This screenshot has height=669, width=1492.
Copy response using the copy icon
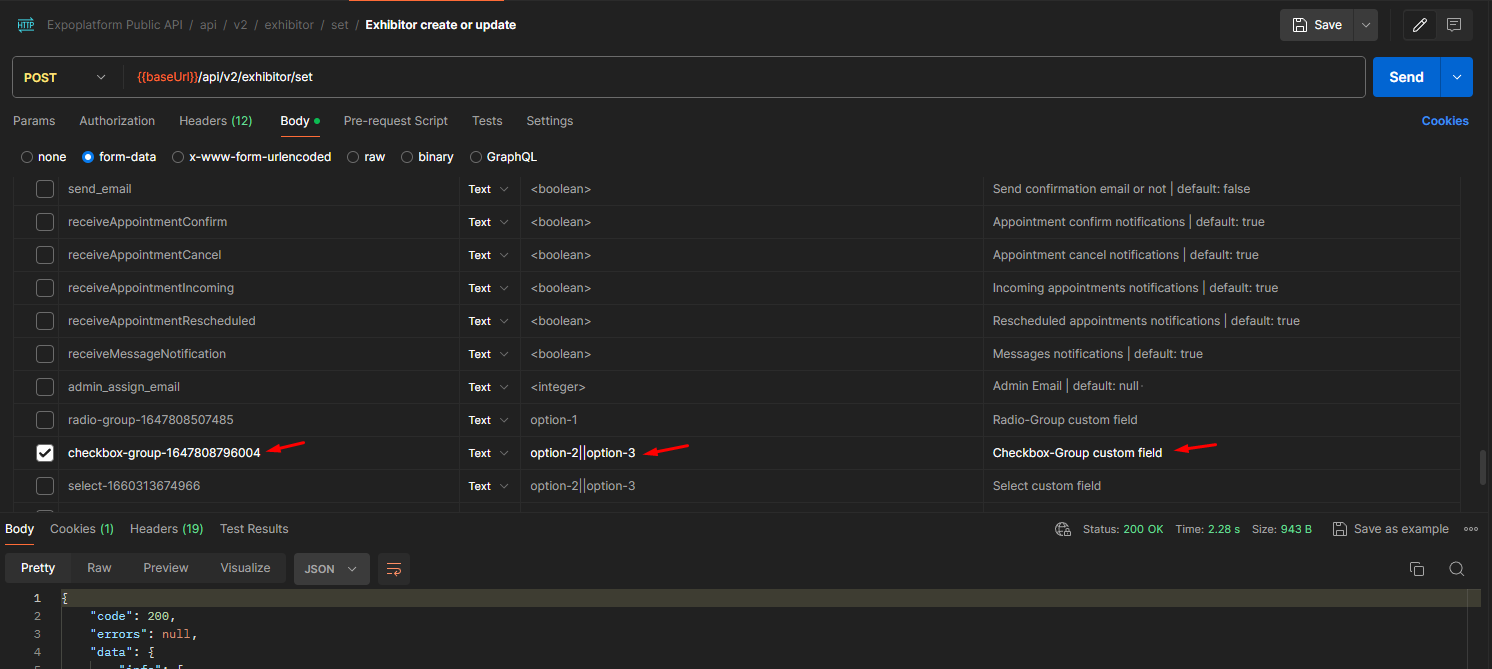point(1416,569)
